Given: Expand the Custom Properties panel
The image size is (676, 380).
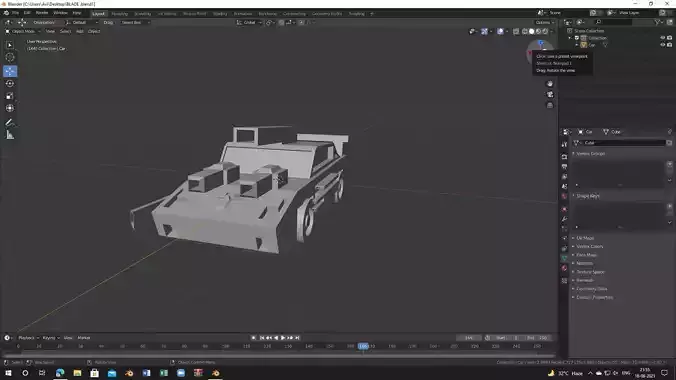Looking at the screenshot, I should tap(595, 297).
